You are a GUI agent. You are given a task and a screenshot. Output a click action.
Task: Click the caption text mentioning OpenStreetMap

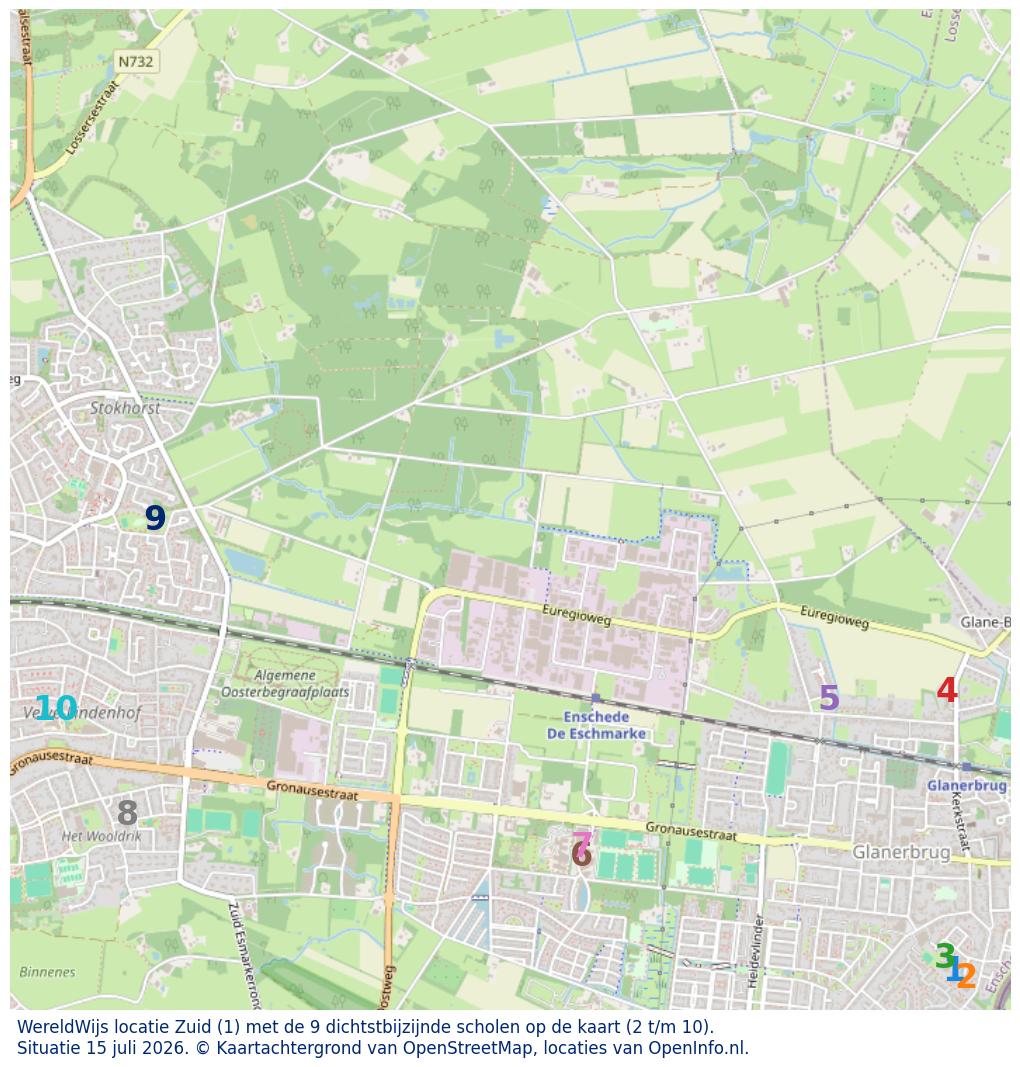382,1048
